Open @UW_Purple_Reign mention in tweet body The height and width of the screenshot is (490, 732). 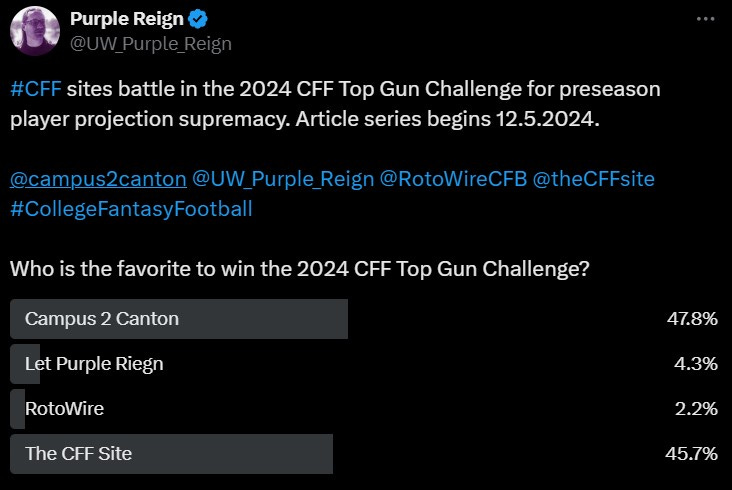coord(283,179)
